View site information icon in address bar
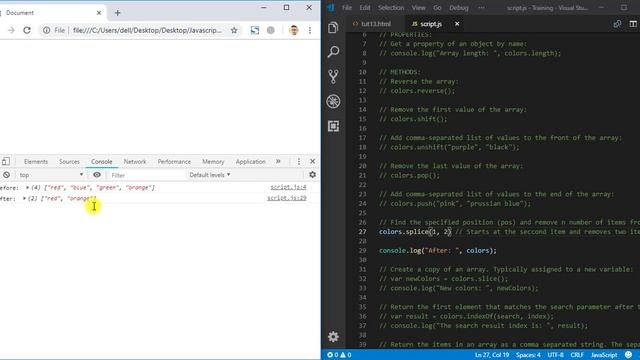The image size is (640, 360). coord(47,30)
